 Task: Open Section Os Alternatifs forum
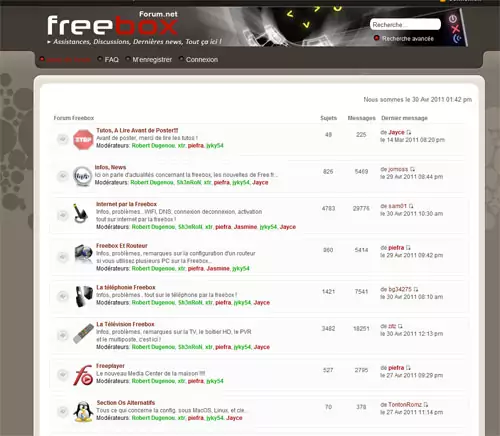(126, 403)
